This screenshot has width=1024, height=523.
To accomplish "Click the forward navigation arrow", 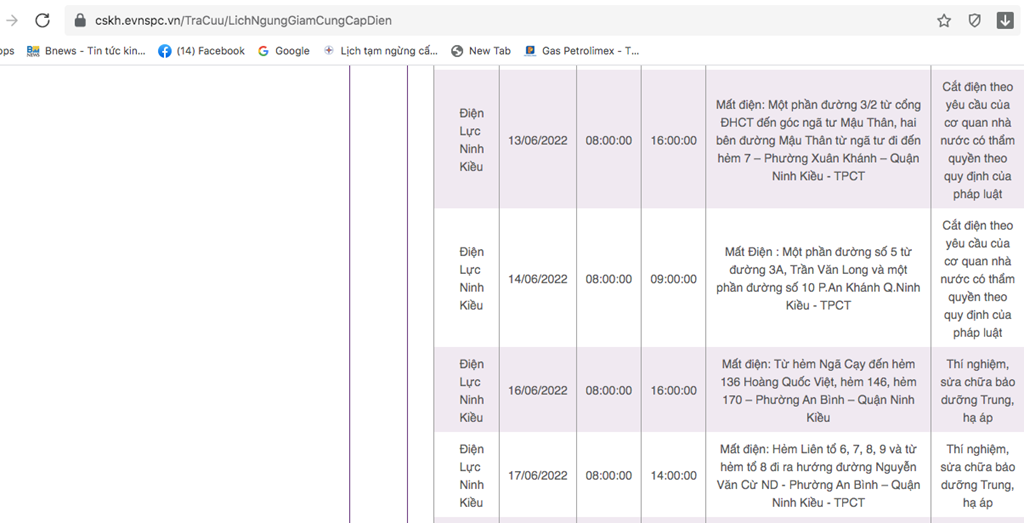I will coord(12,20).
